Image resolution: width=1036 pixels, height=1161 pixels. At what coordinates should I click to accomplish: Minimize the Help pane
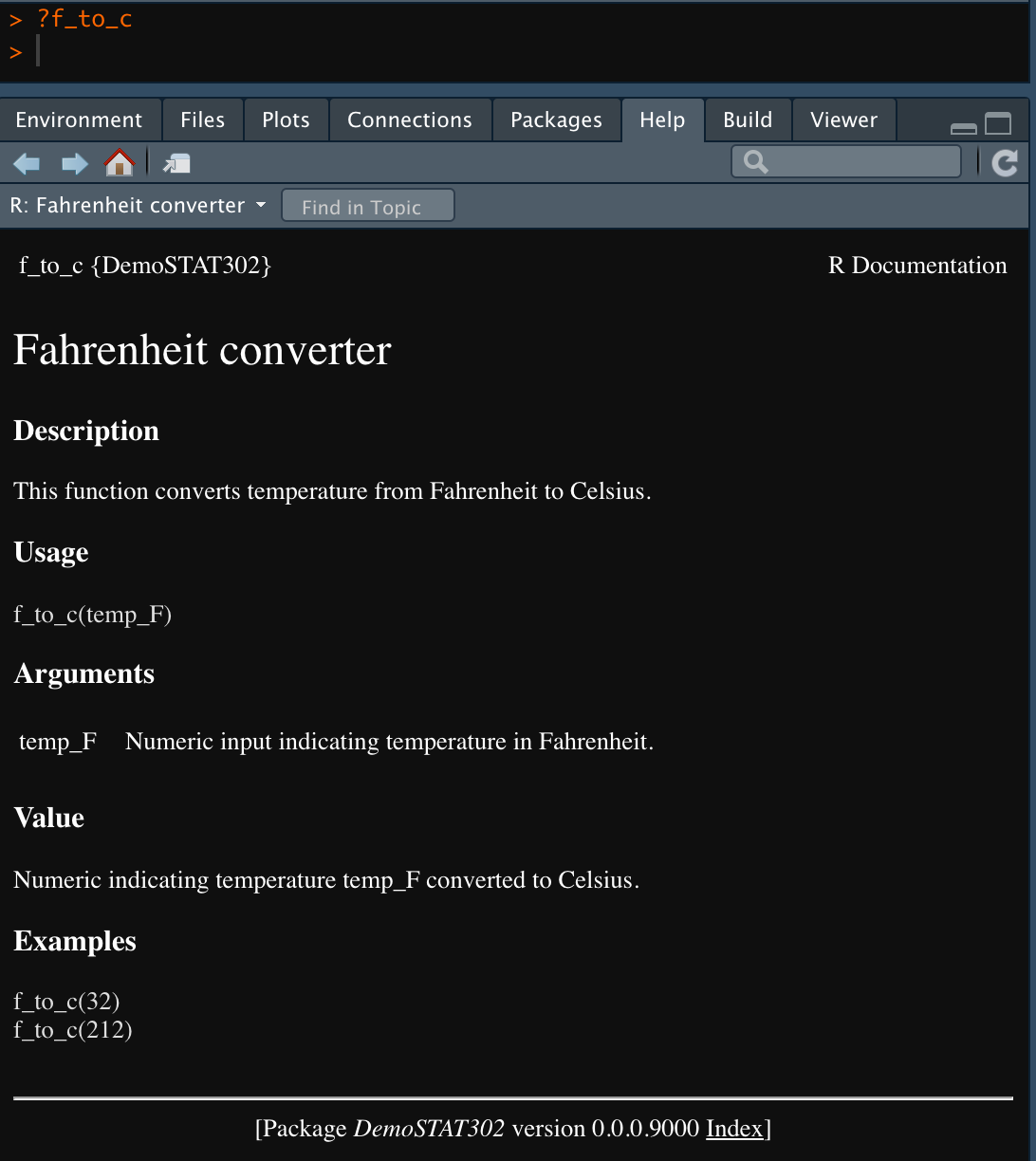coord(964,127)
